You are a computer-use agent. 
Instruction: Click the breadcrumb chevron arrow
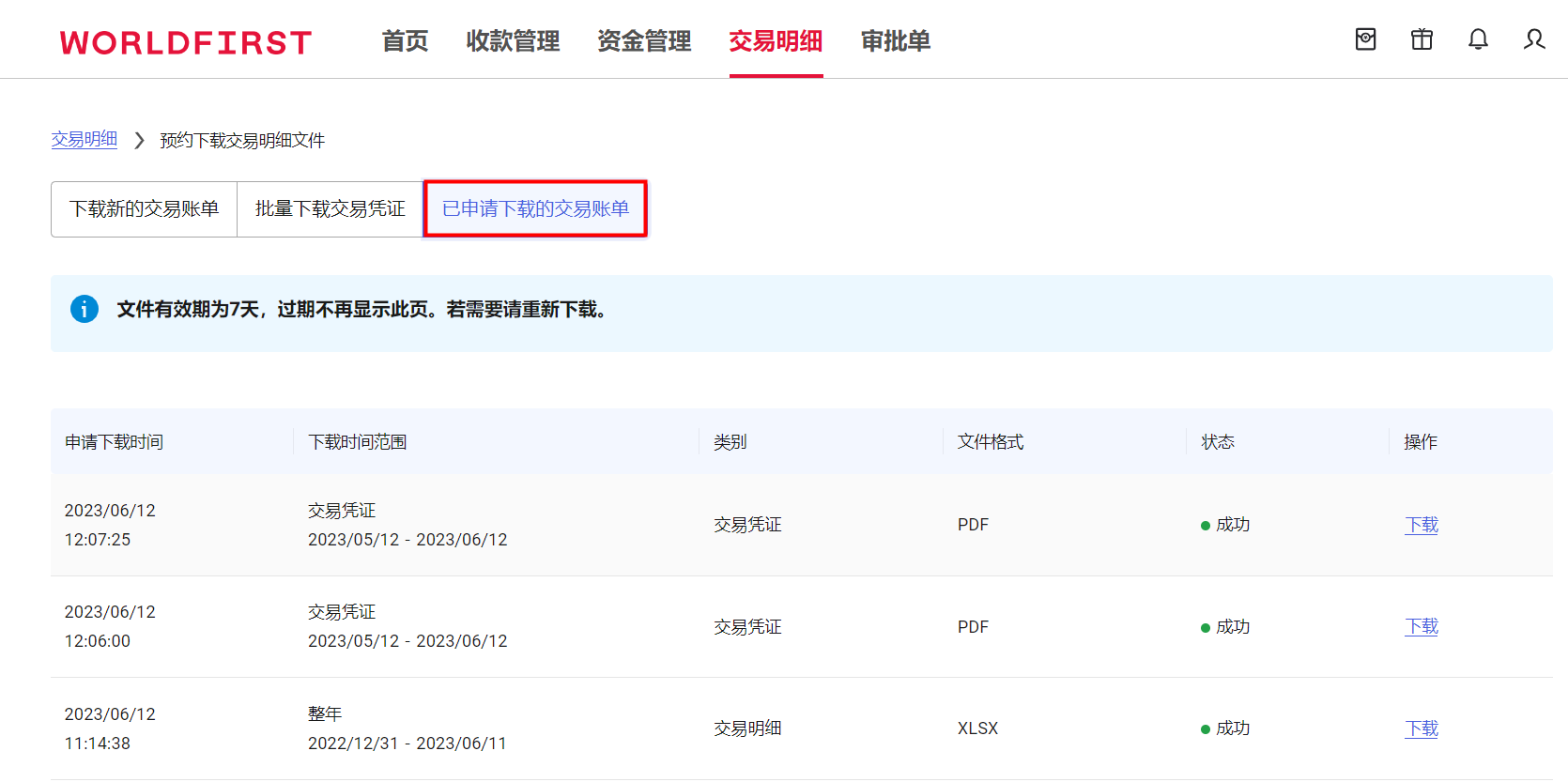pos(139,140)
